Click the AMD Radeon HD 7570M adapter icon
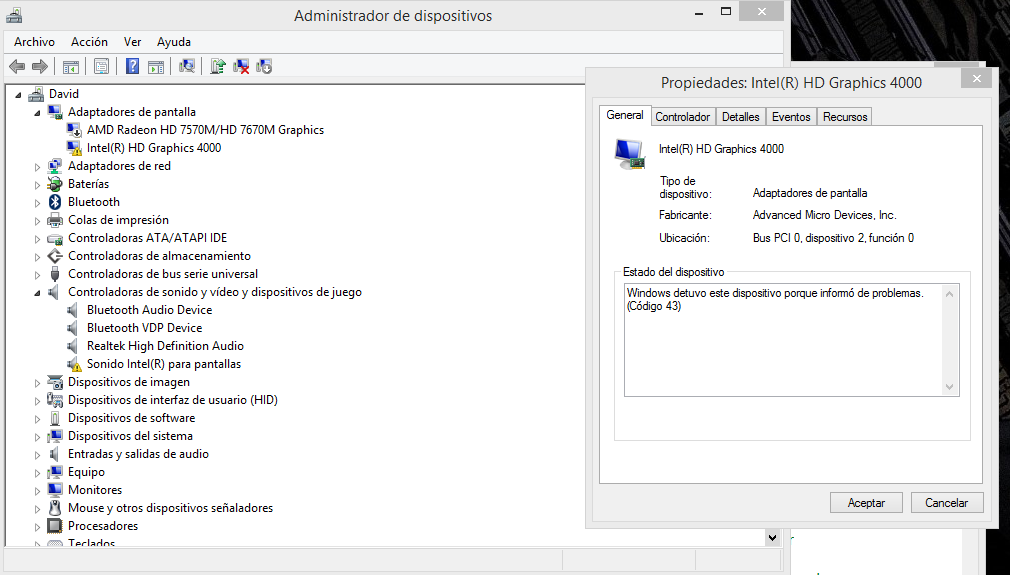Image resolution: width=1010 pixels, height=575 pixels. coord(75,130)
